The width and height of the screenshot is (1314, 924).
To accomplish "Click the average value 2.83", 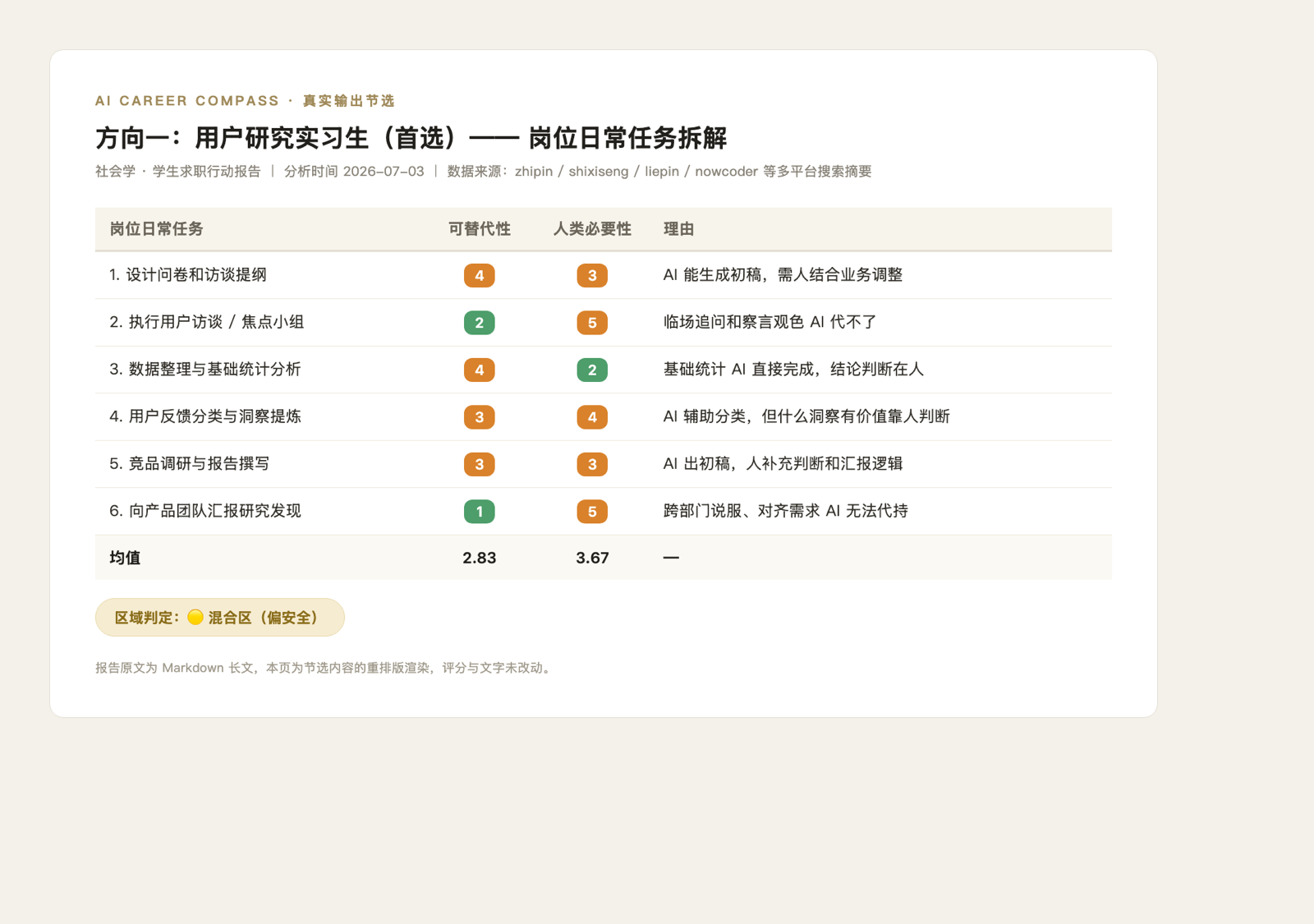I will (x=480, y=558).
